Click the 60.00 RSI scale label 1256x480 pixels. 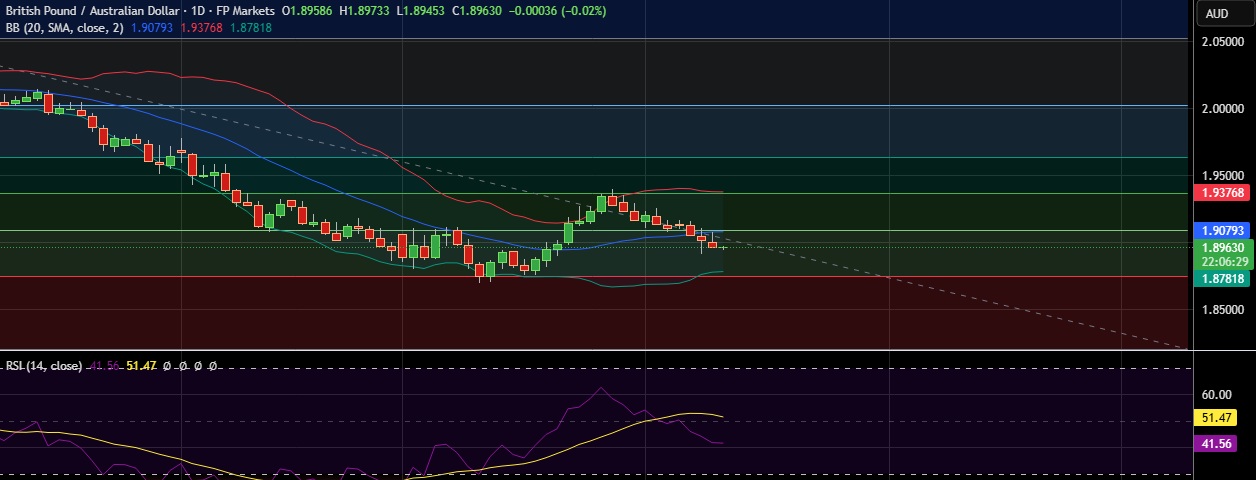tap(1222, 395)
